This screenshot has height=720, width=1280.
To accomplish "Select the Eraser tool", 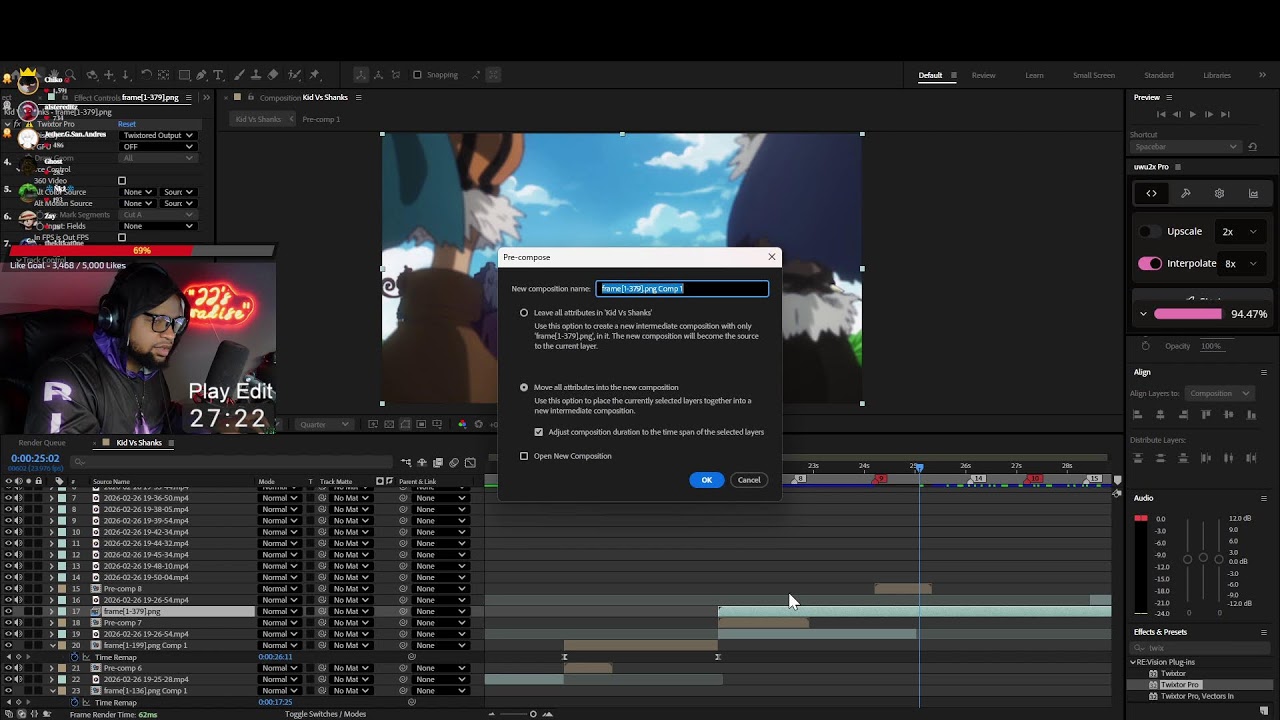I will point(273,75).
